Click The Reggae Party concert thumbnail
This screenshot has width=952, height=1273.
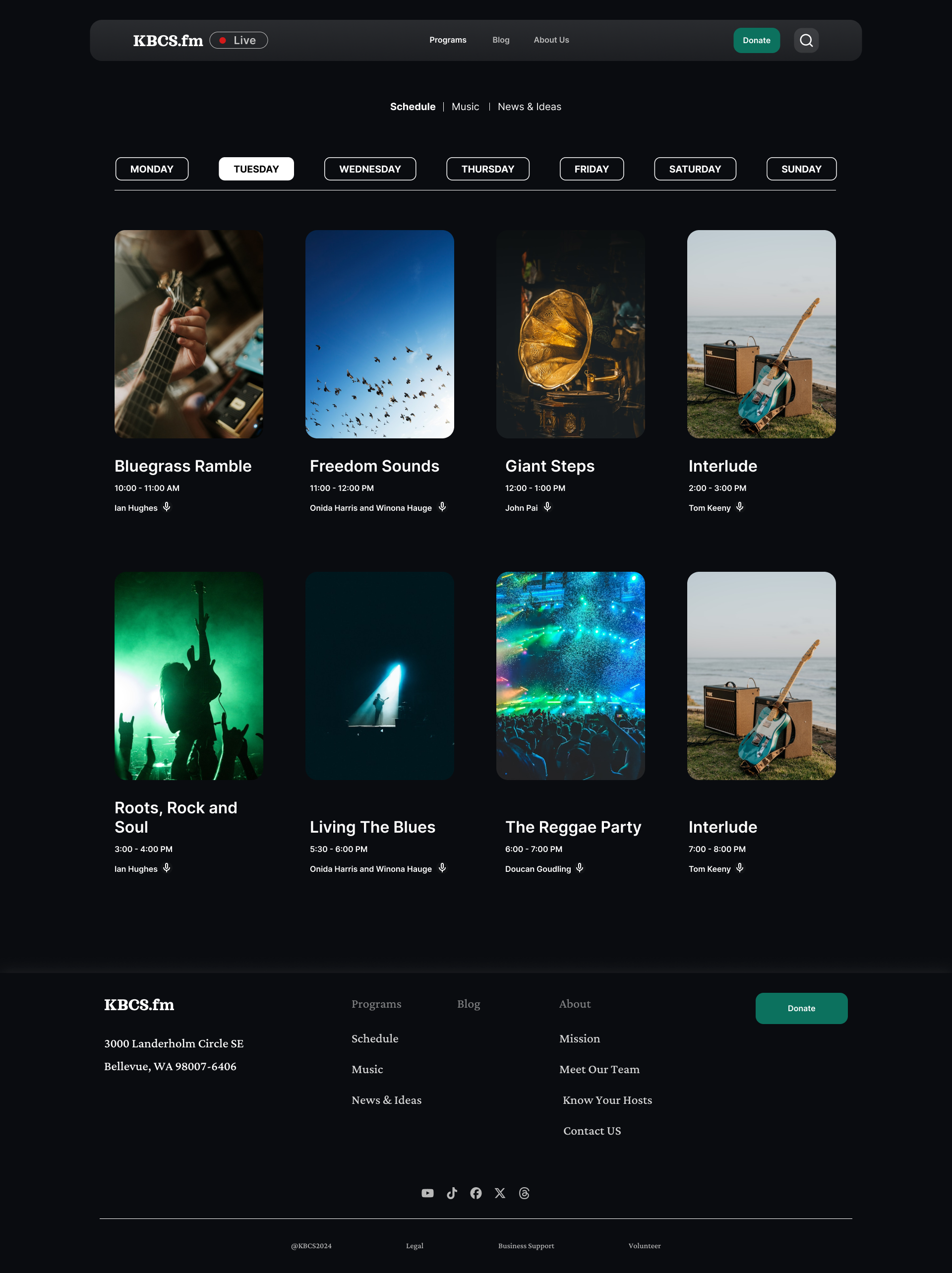point(570,675)
